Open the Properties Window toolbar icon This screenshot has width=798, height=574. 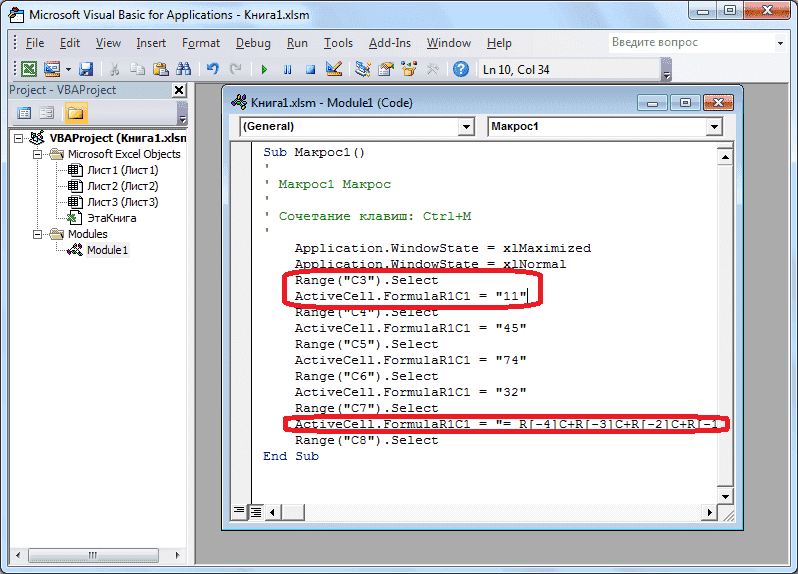pyautogui.click(x=385, y=70)
